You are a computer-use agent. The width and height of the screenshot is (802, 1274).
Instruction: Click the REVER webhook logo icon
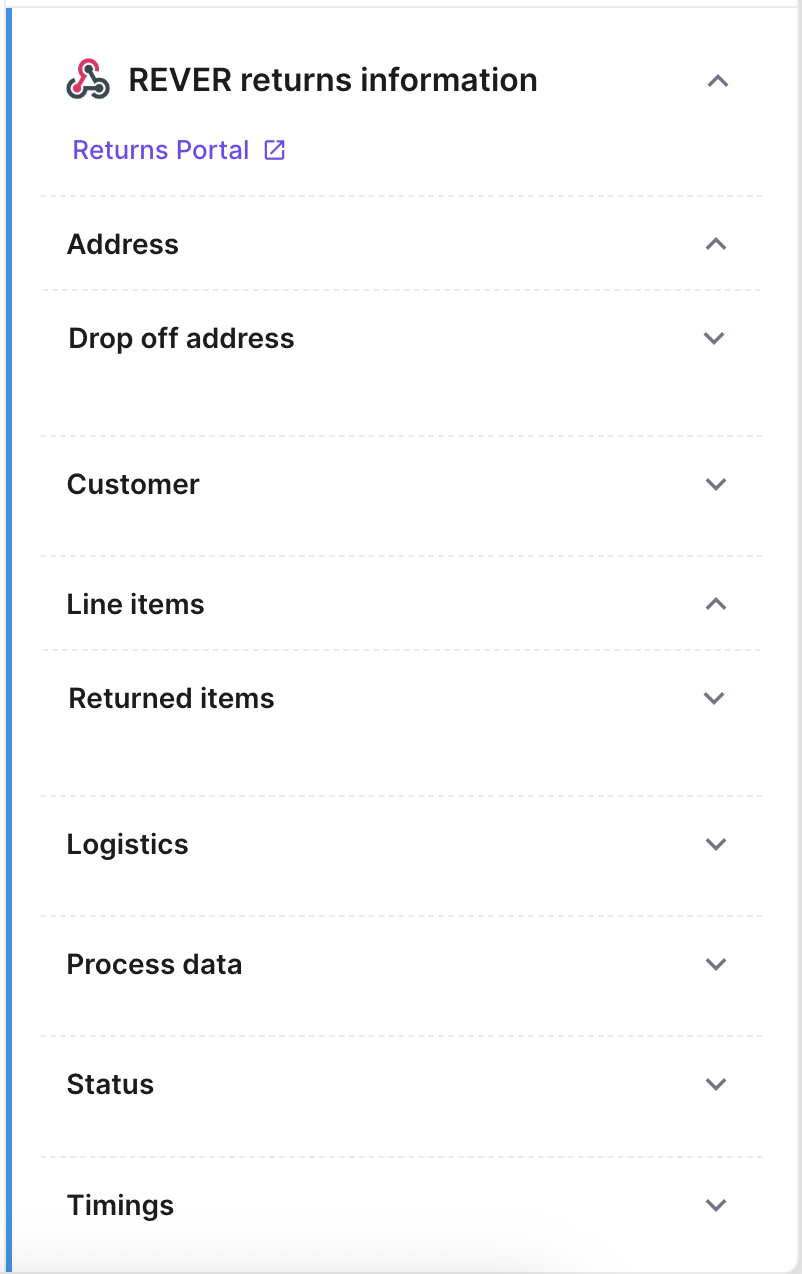[x=88, y=80]
